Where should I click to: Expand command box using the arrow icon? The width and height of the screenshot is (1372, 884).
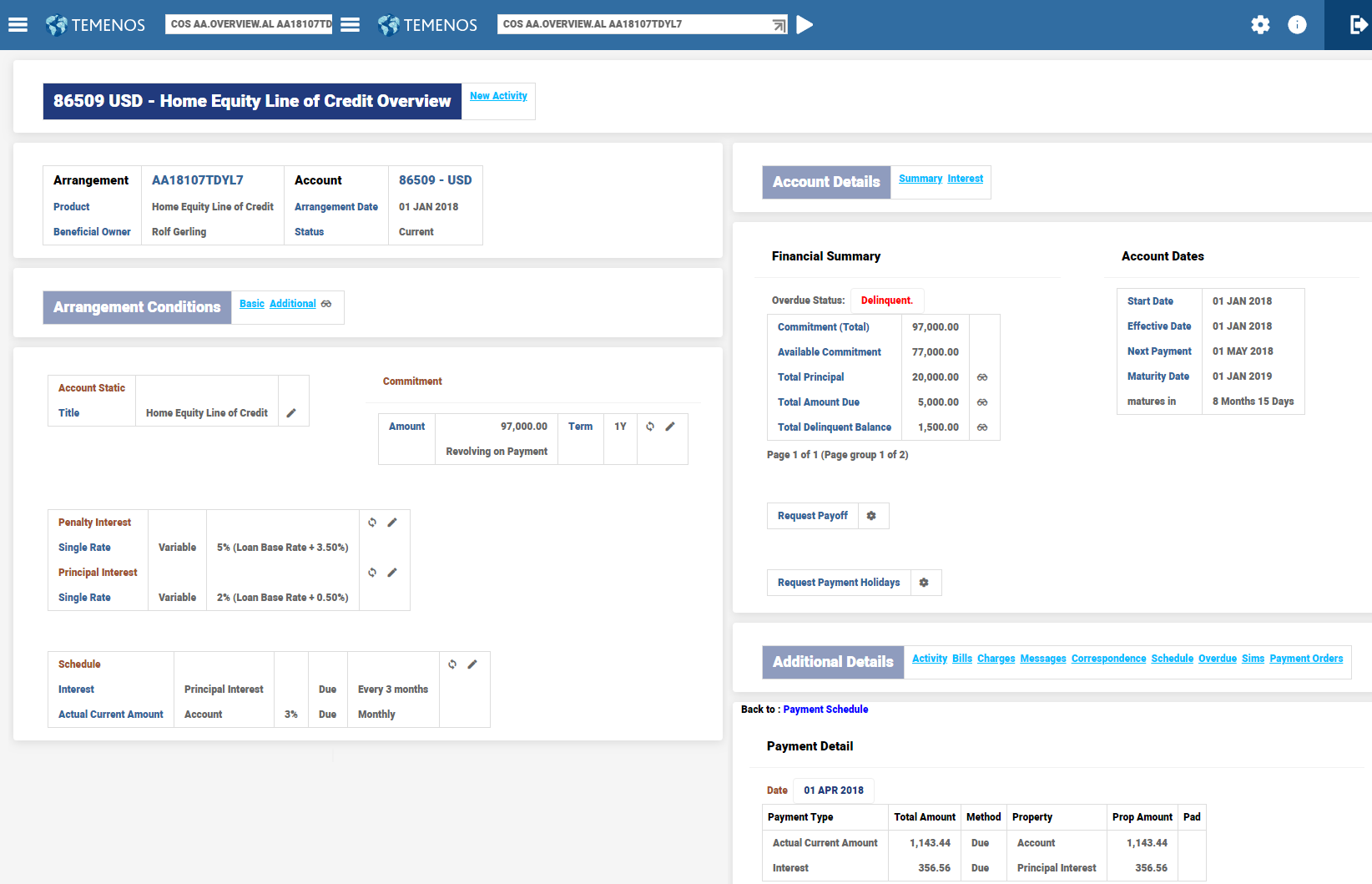point(779,25)
